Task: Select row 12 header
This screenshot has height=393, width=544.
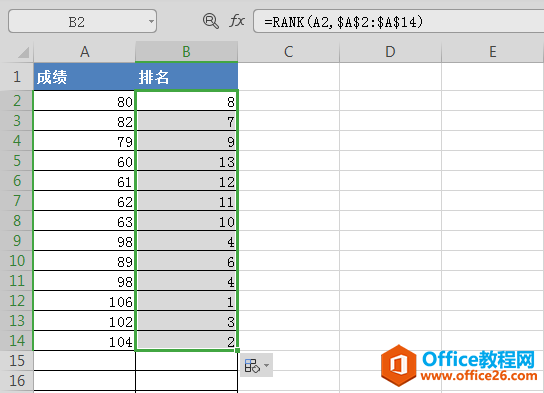Action: [x=17, y=301]
